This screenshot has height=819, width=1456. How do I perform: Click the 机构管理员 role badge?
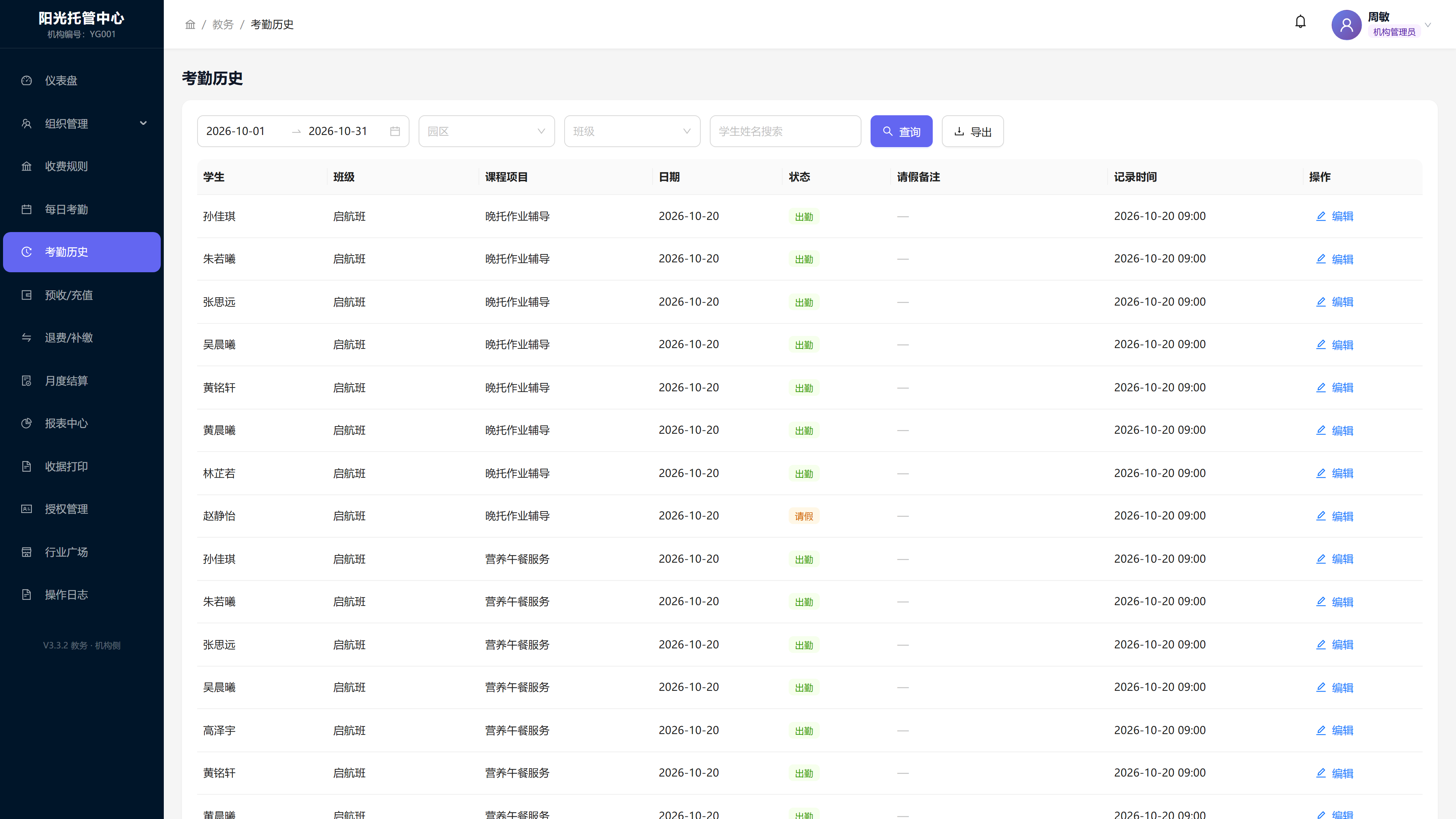click(1394, 32)
